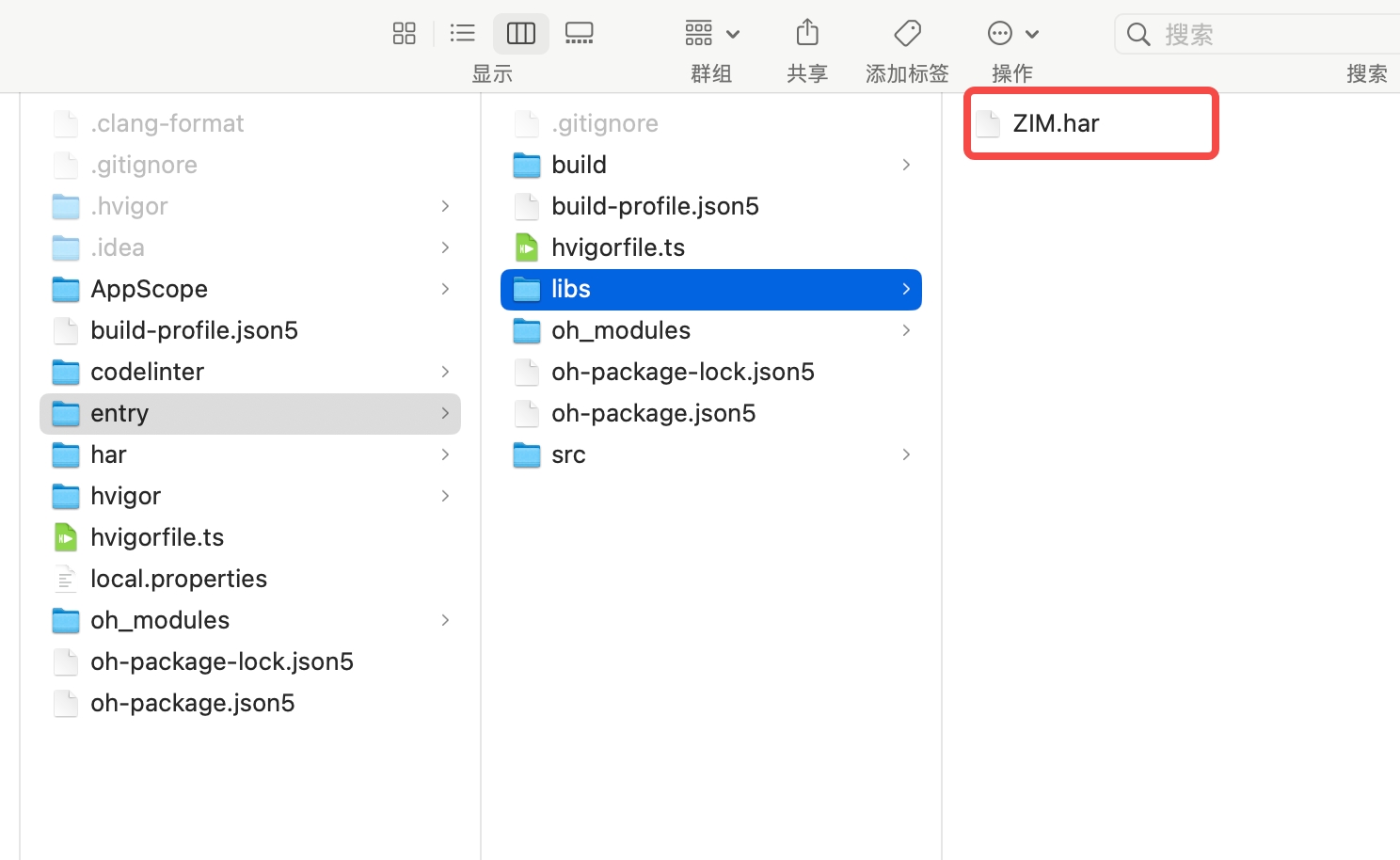Click the codelinter folder icon
Screen dimensions: 1400x860
click(x=66, y=372)
